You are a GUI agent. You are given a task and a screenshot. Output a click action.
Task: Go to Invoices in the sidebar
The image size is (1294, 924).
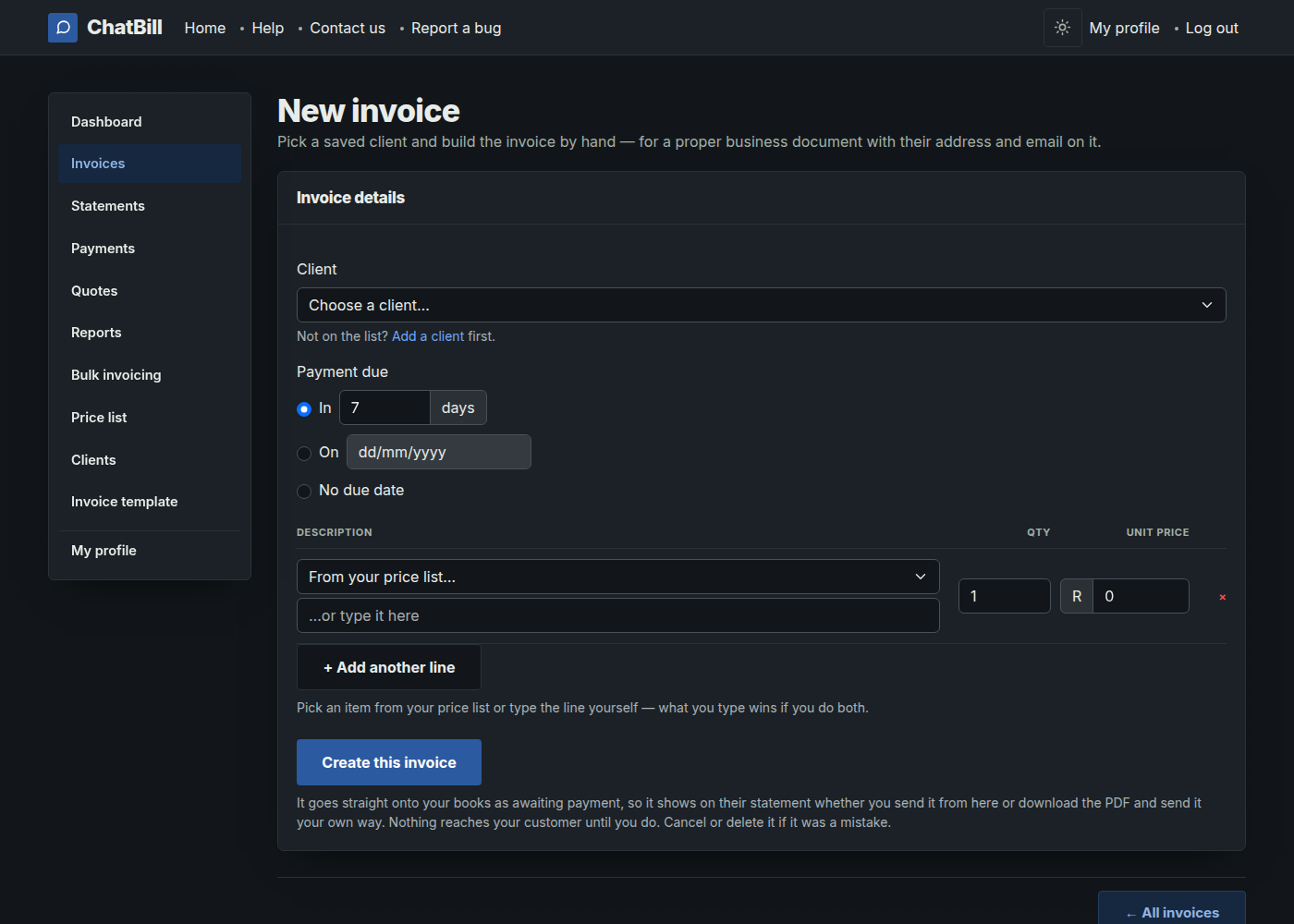click(x=150, y=164)
